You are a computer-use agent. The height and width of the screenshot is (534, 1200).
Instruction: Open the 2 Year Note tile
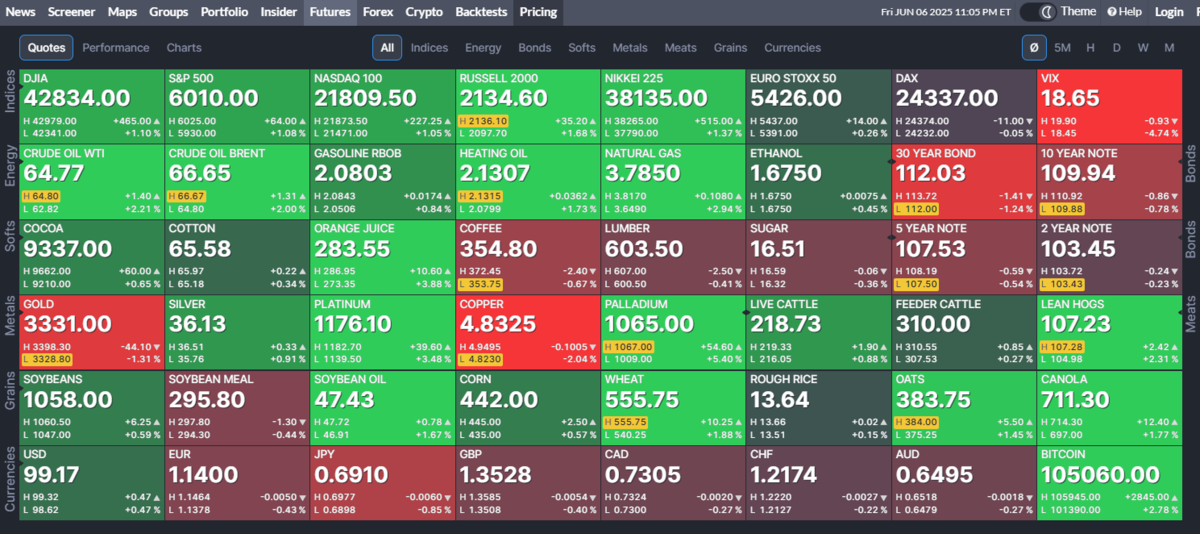(x=1108, y=257)
